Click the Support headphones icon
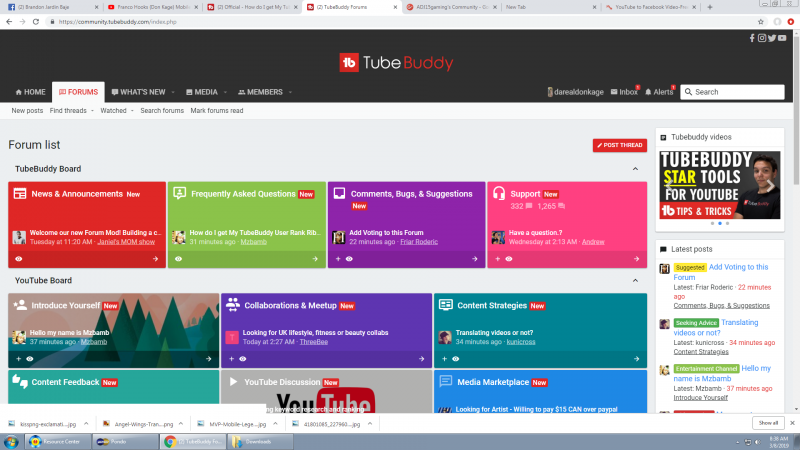Viewport: 800px width, 450px height. click(498, 193)
